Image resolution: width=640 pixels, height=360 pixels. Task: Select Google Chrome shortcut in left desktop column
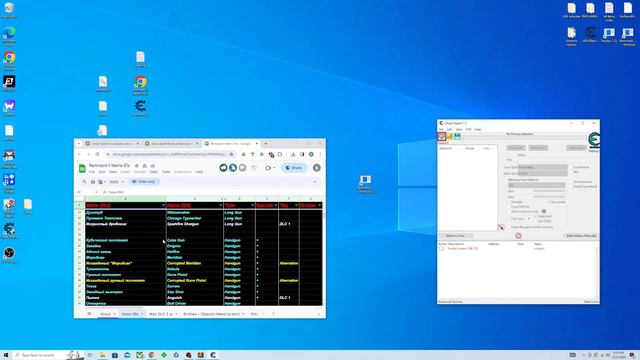pyautogui.click(x=9, y=60)
